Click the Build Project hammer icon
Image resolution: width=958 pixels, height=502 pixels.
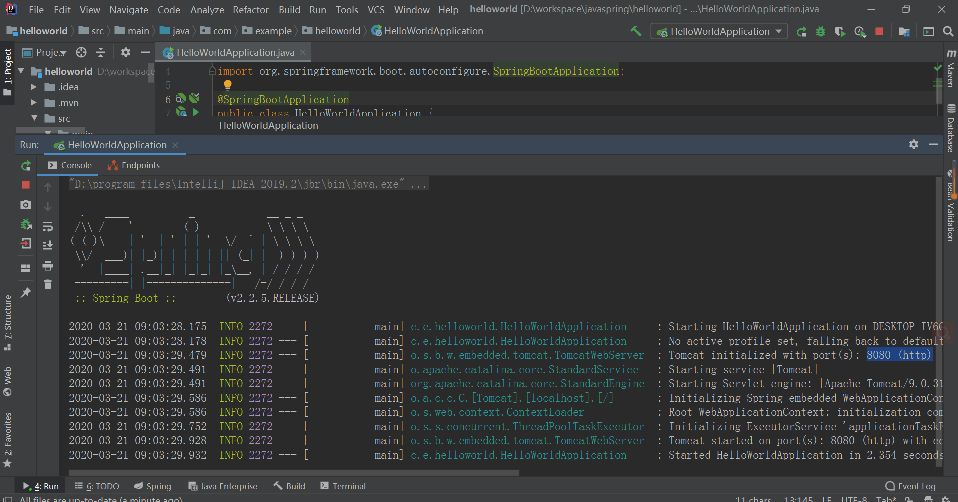[x=636, y=31]
